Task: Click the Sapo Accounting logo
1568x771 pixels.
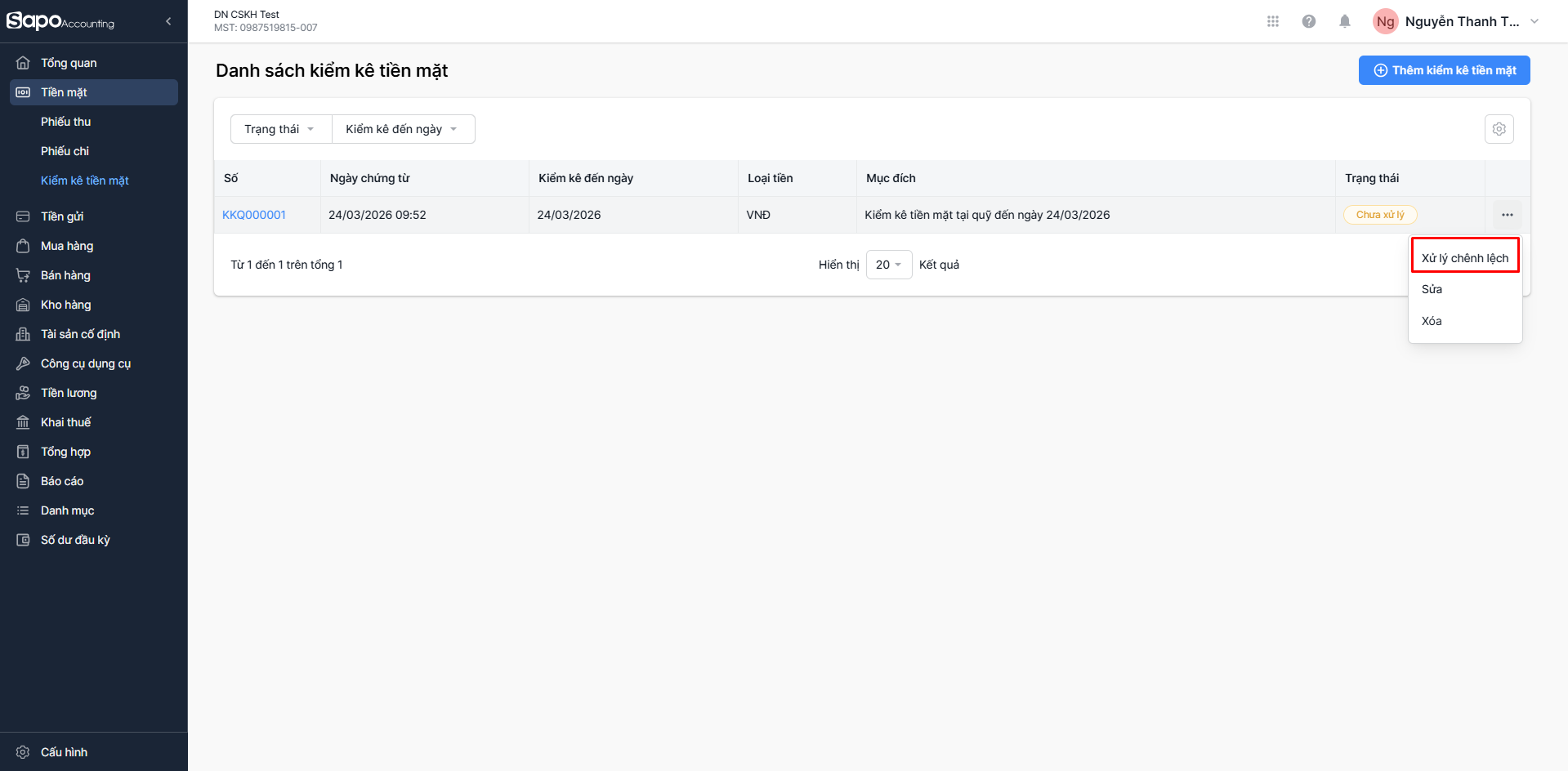Action: click(x=60, y=21)
